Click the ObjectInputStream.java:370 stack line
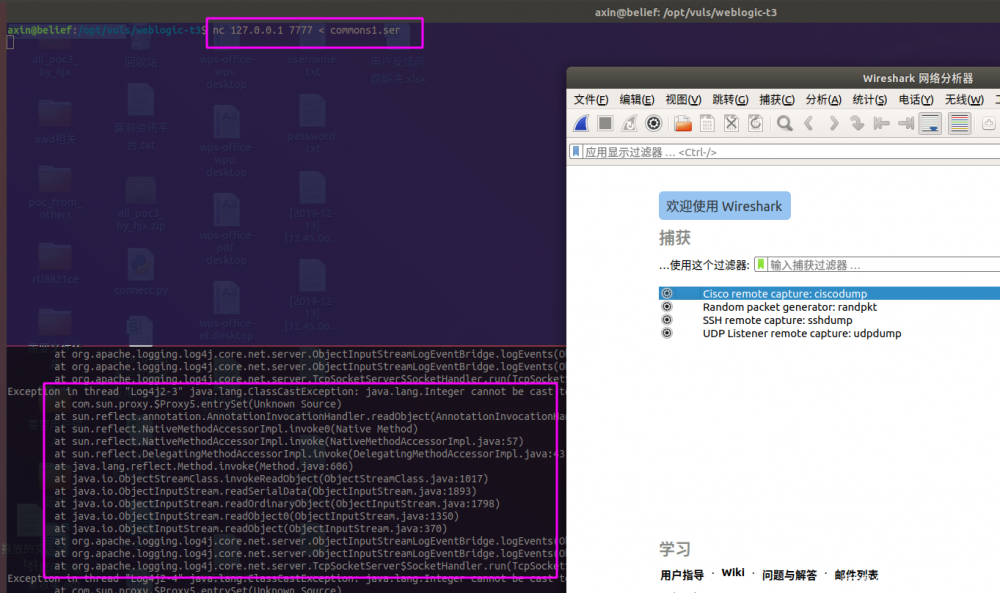This screenshot has height=593, width=1000. [250, 529]
